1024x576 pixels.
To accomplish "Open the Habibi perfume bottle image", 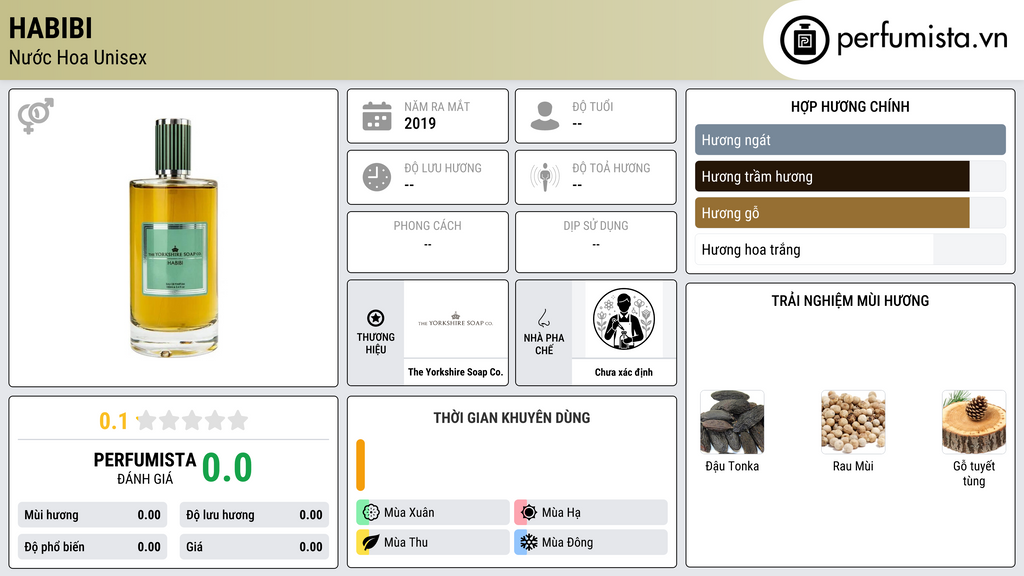I will [173, 238].
